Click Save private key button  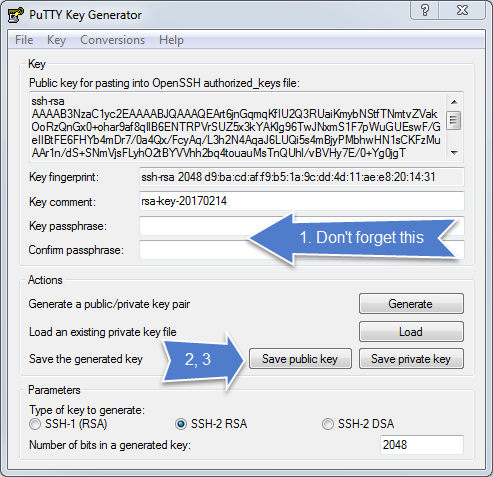(x=411, y=359)
